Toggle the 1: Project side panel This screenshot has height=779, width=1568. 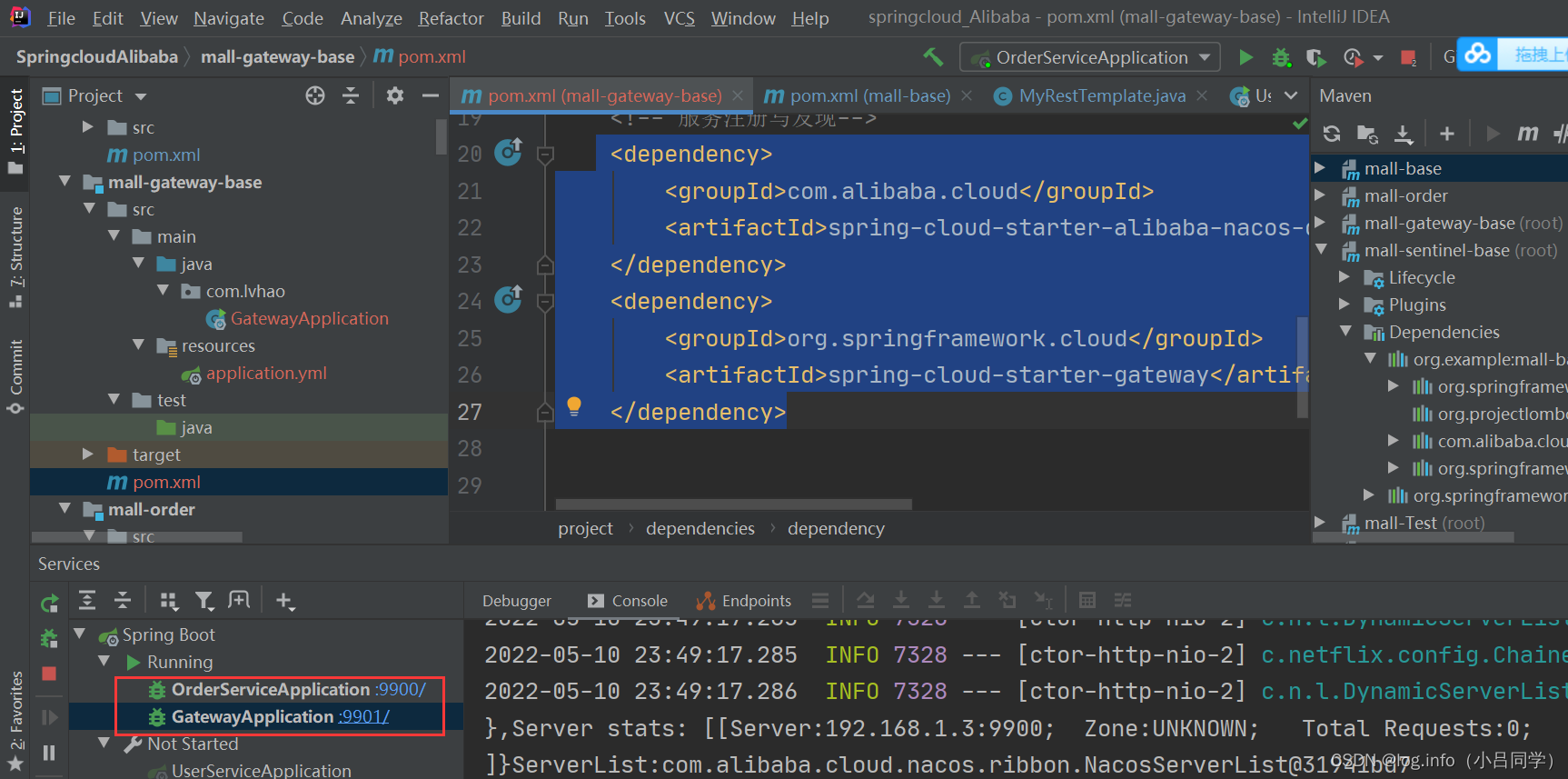point(15,132)
